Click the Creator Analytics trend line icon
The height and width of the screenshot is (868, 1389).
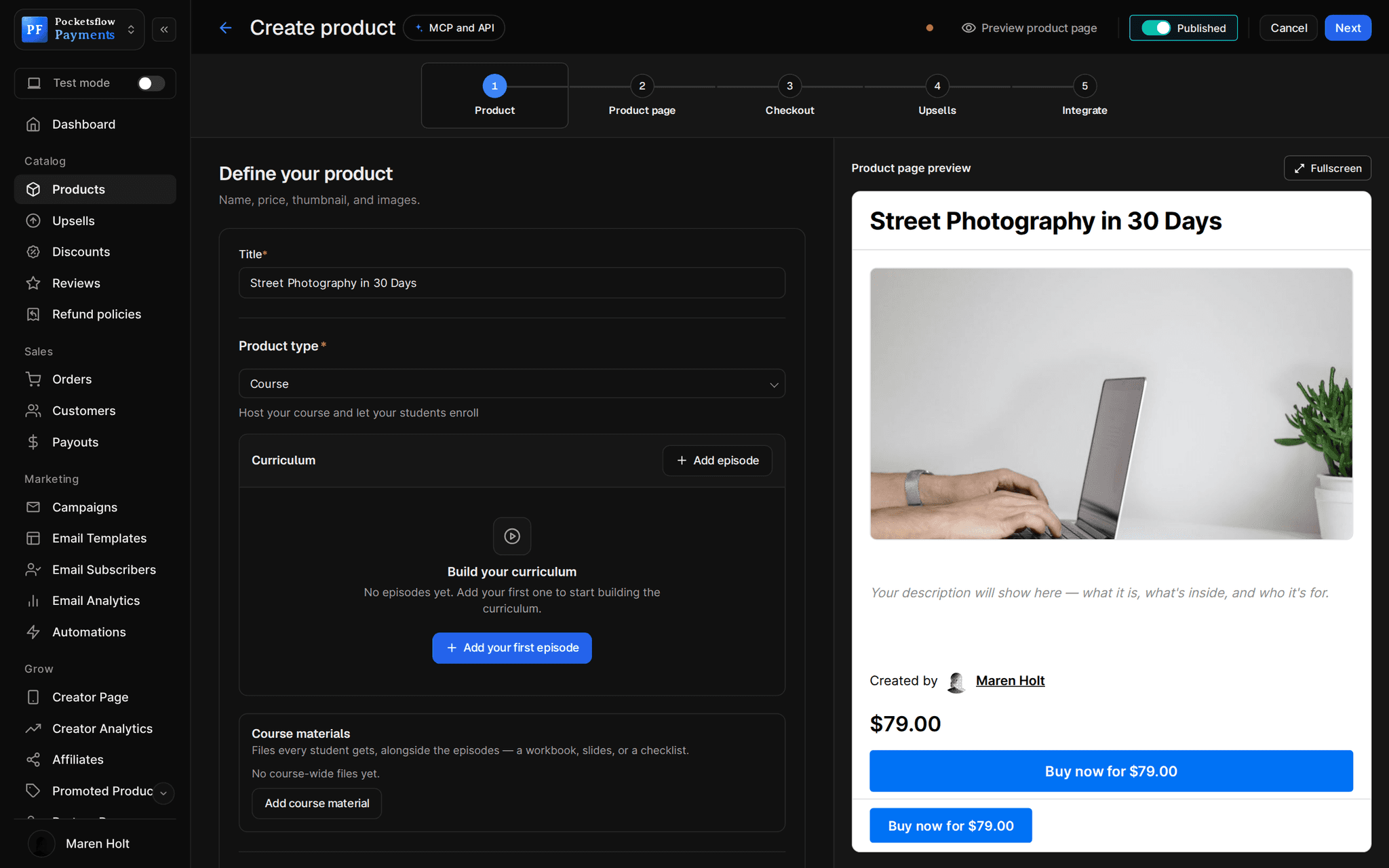point(33,728)
